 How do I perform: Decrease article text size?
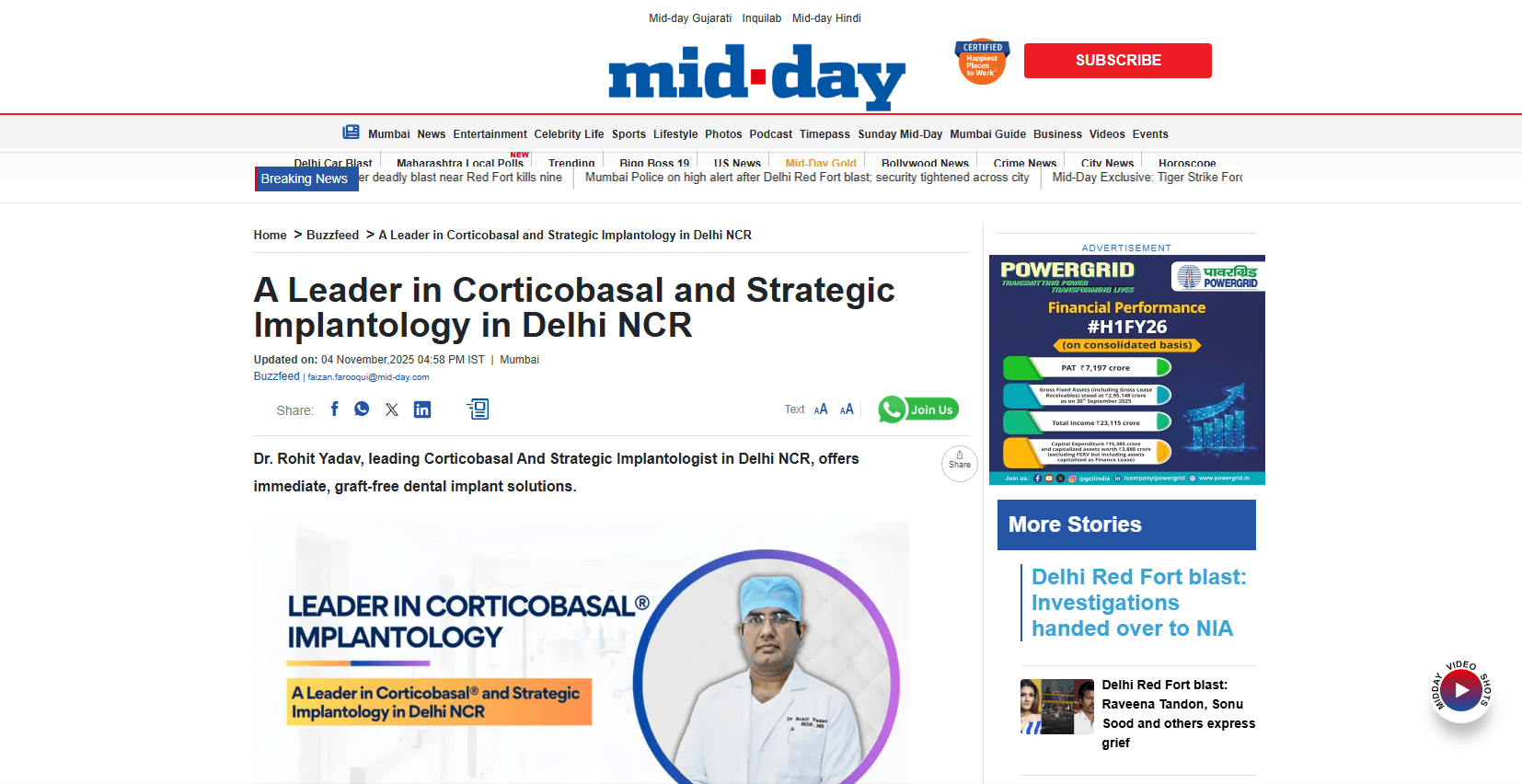coord(821,409)
